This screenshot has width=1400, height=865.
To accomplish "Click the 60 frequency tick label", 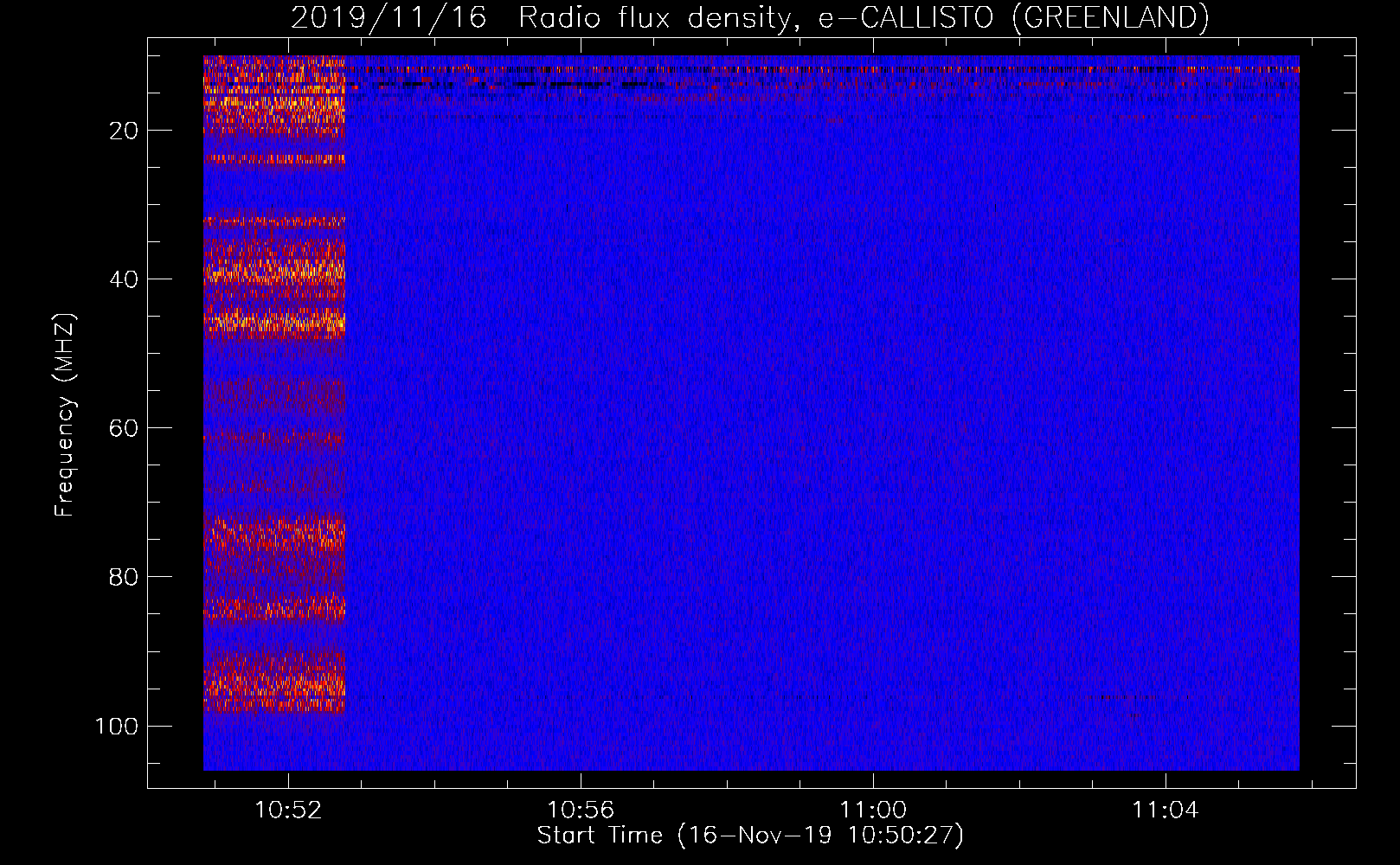I will (x=124, y=428).
